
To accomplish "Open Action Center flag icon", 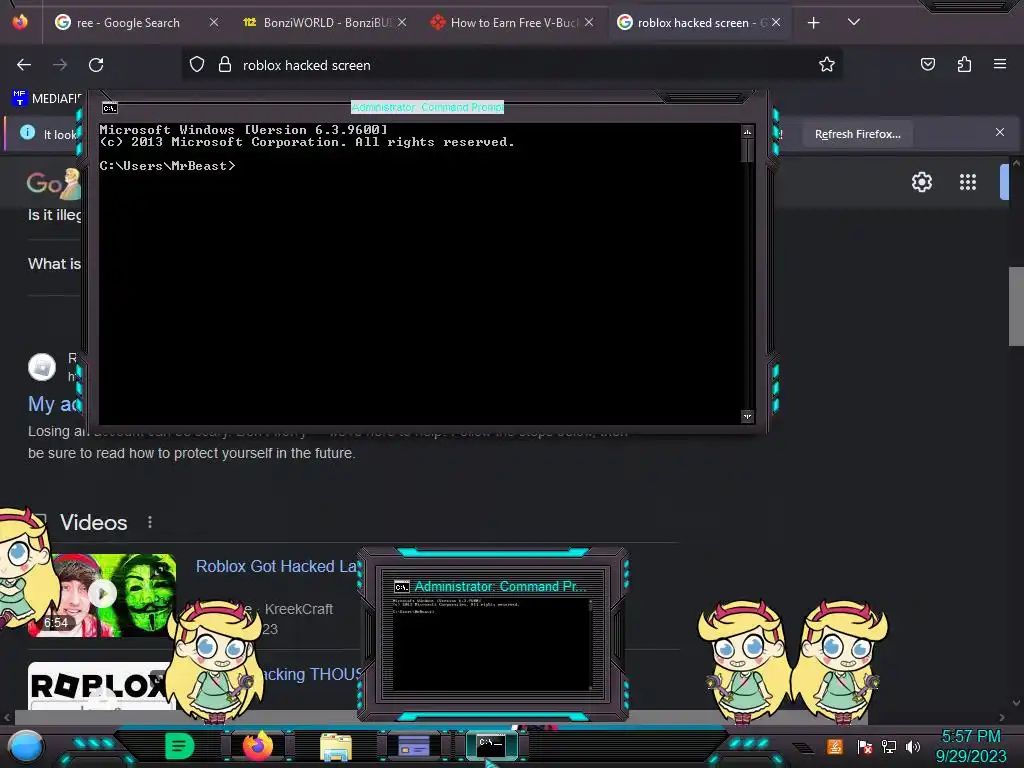I will coord(865,746).
